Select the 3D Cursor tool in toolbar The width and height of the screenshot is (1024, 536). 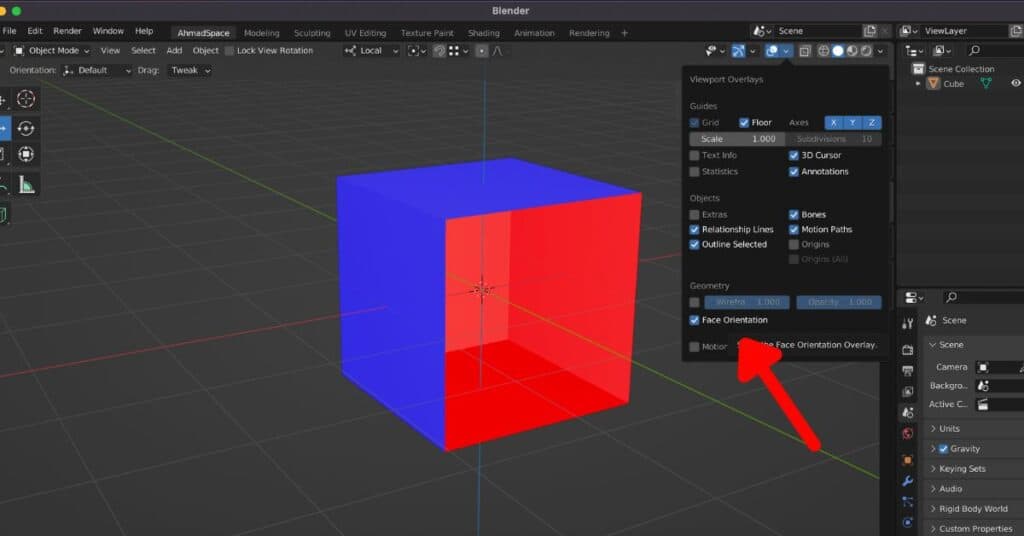(x=26, y=99)
